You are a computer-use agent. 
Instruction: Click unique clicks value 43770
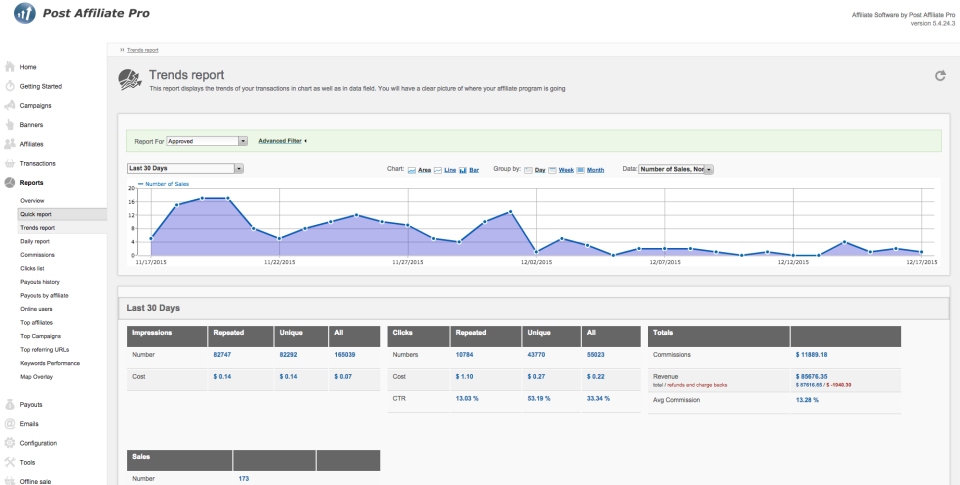(536, 355)
